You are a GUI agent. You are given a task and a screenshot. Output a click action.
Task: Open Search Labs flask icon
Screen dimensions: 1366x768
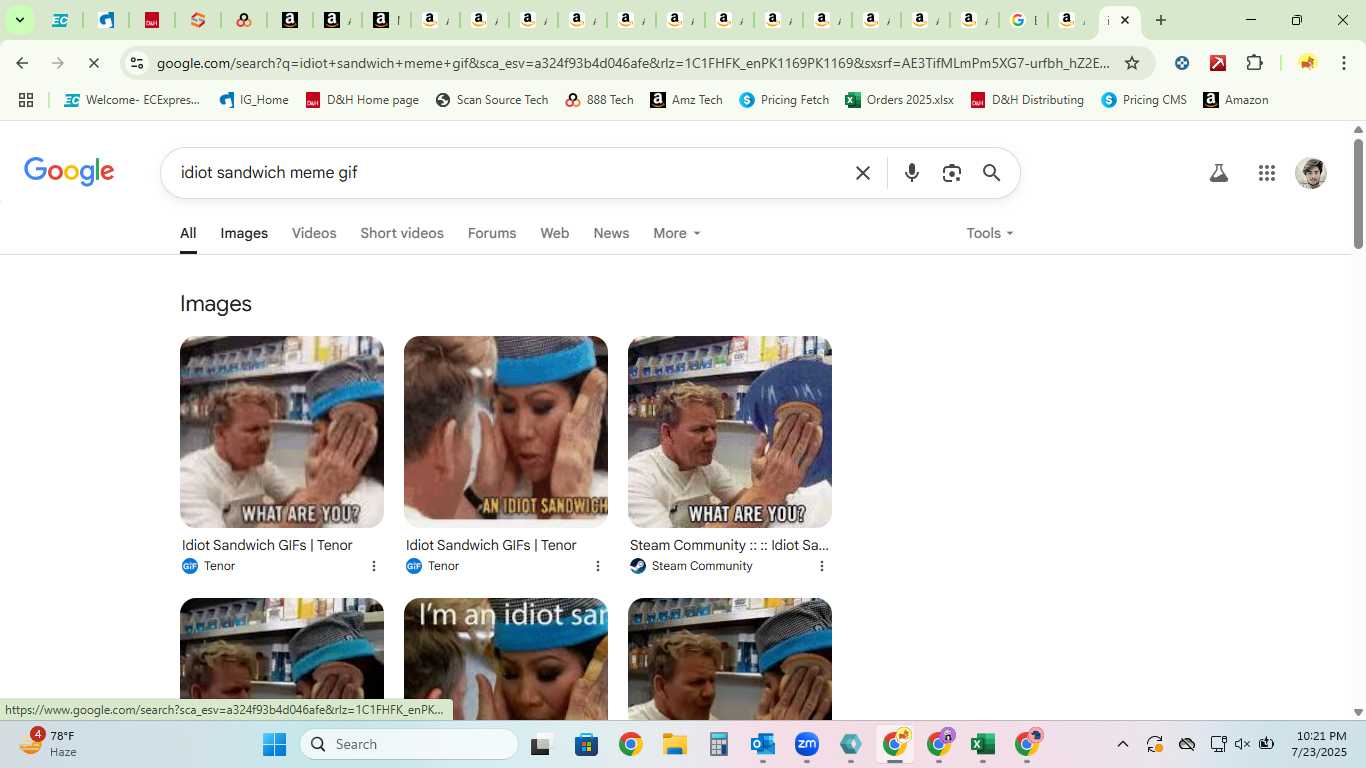coord(1218,173)
